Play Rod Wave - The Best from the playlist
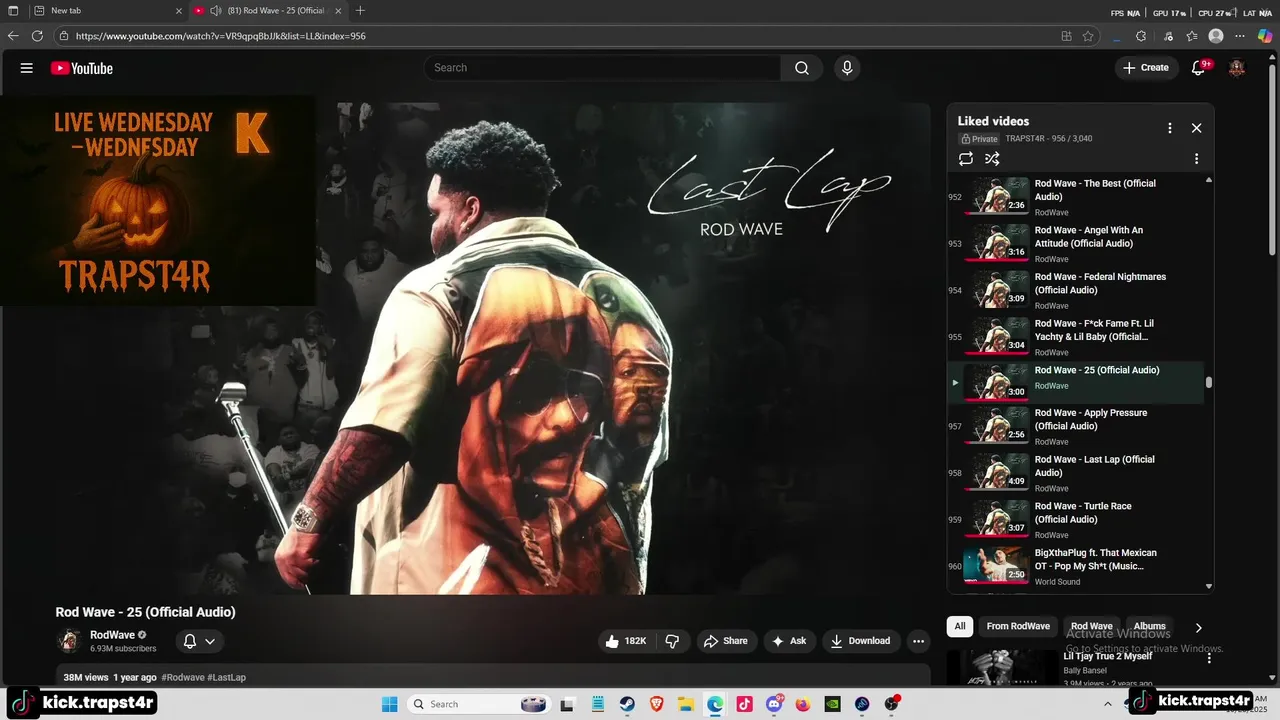 click(1075, 196)
